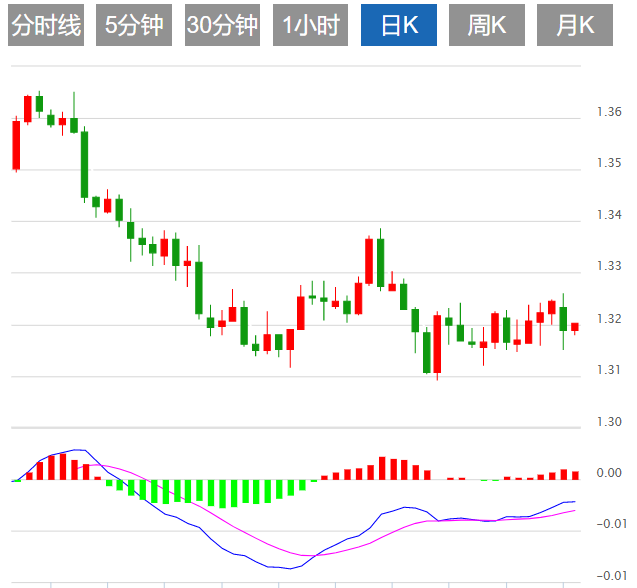Click the 1.35 price axis label
Image resolution: width=637 pixels, height=588 pixels.
pos(609,163)
